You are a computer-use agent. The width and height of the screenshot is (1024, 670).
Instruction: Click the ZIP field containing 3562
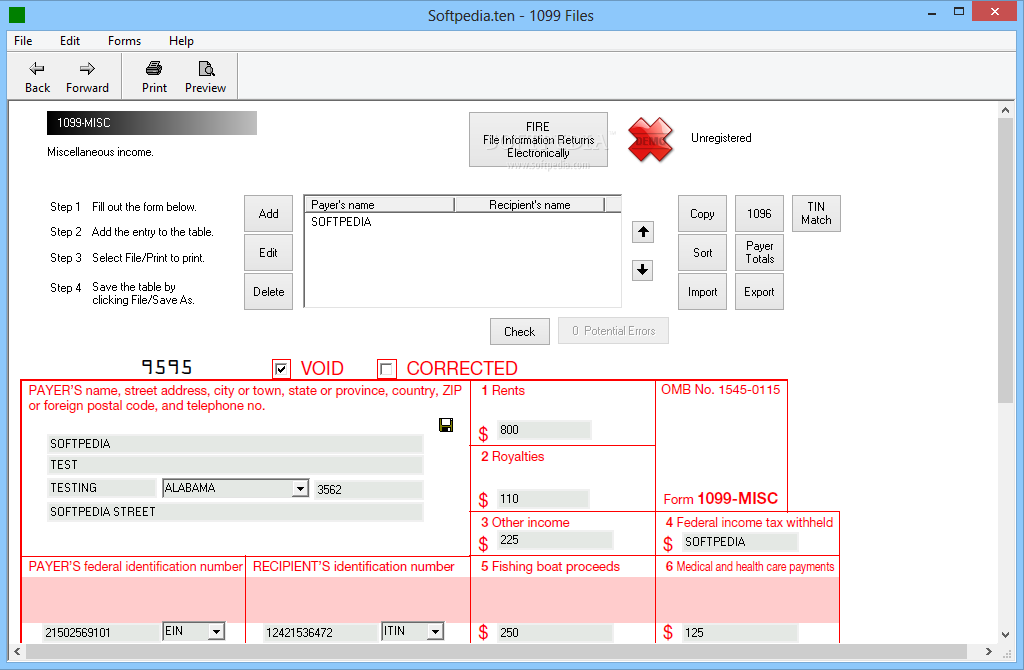point(368,490)
